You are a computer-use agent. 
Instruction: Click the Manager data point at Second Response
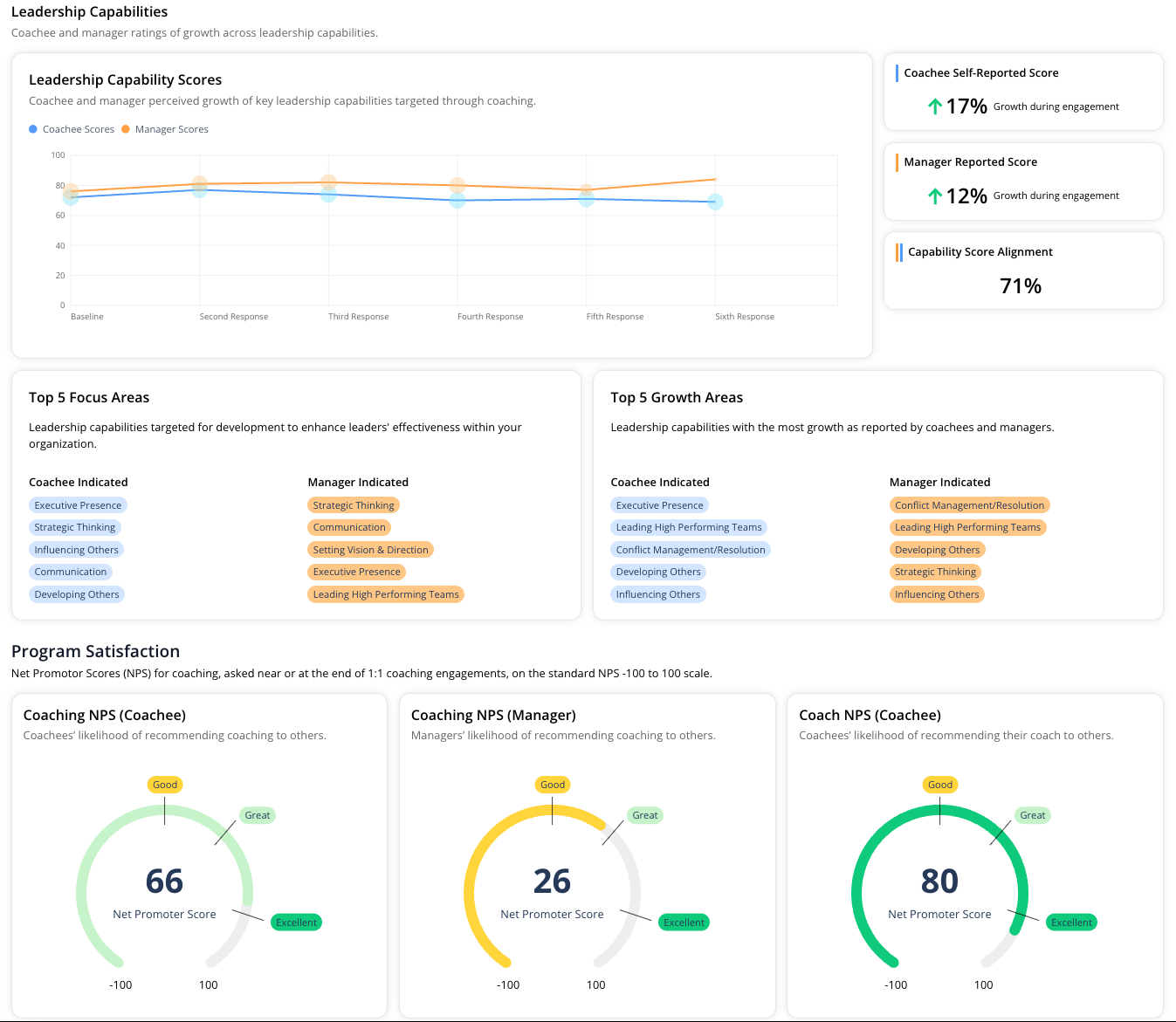(200, 184)
